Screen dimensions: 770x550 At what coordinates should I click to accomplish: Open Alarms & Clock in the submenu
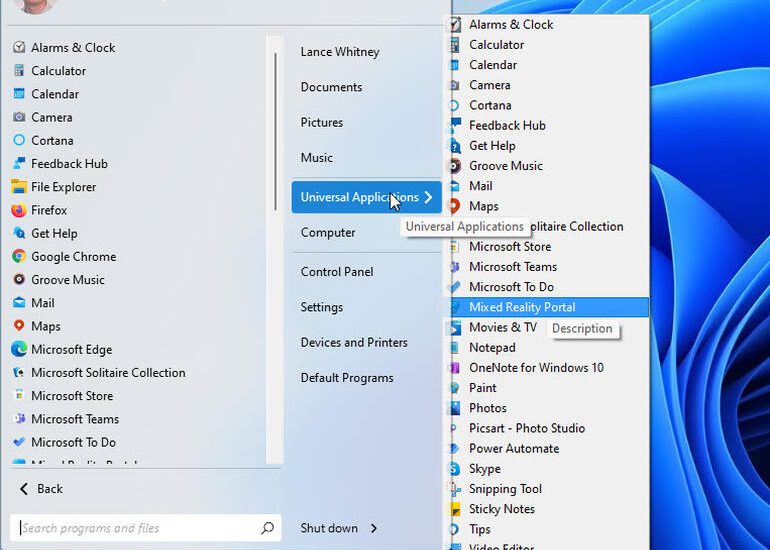click(x=511, y=24)
